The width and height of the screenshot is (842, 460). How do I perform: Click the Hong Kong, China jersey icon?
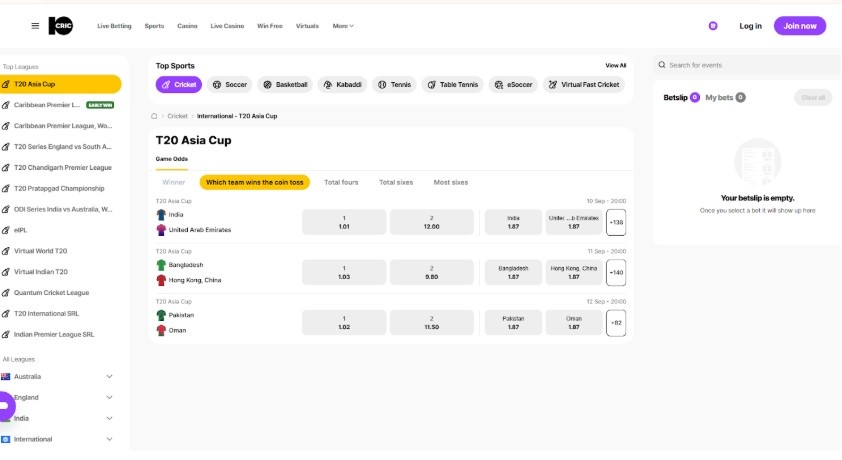[x=161, y=280]
